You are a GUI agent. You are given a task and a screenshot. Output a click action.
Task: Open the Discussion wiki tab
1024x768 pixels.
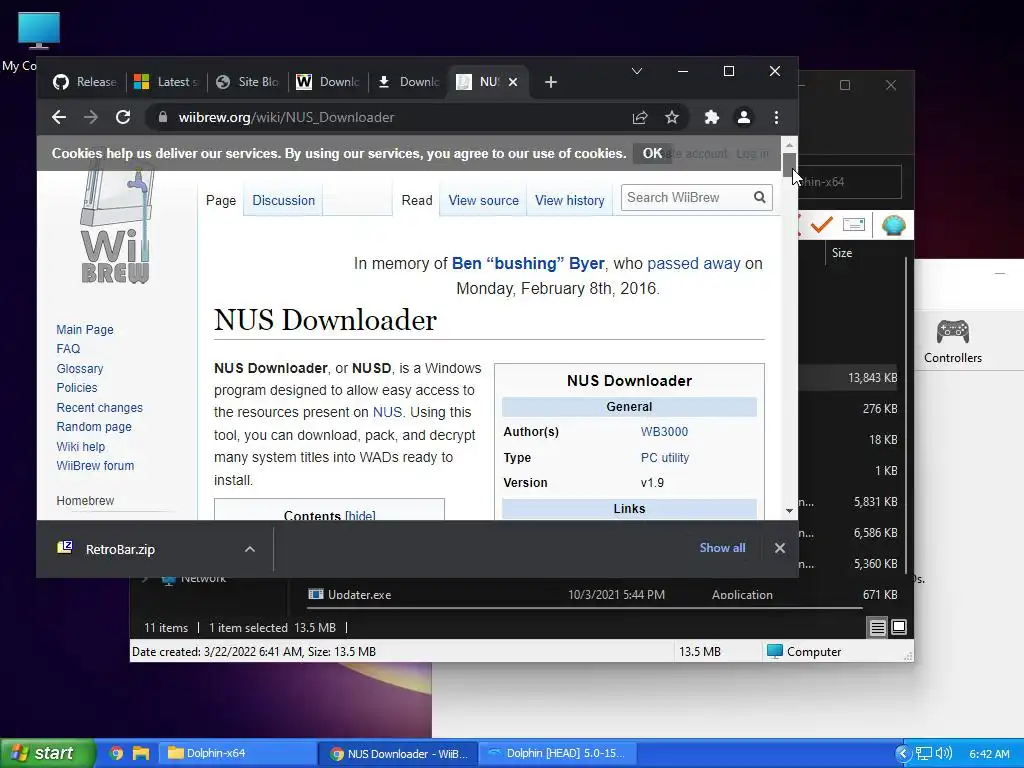point(283,200)
